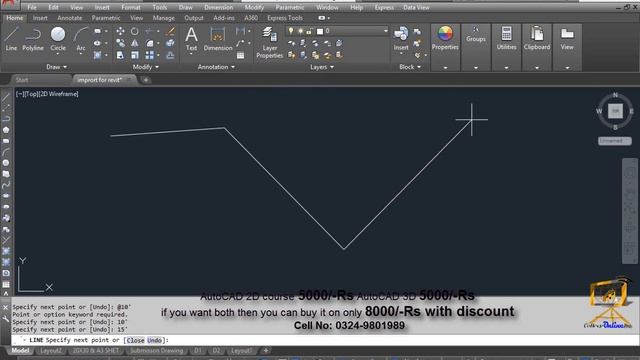Select the Polyline tool in the ribbon

33,39
